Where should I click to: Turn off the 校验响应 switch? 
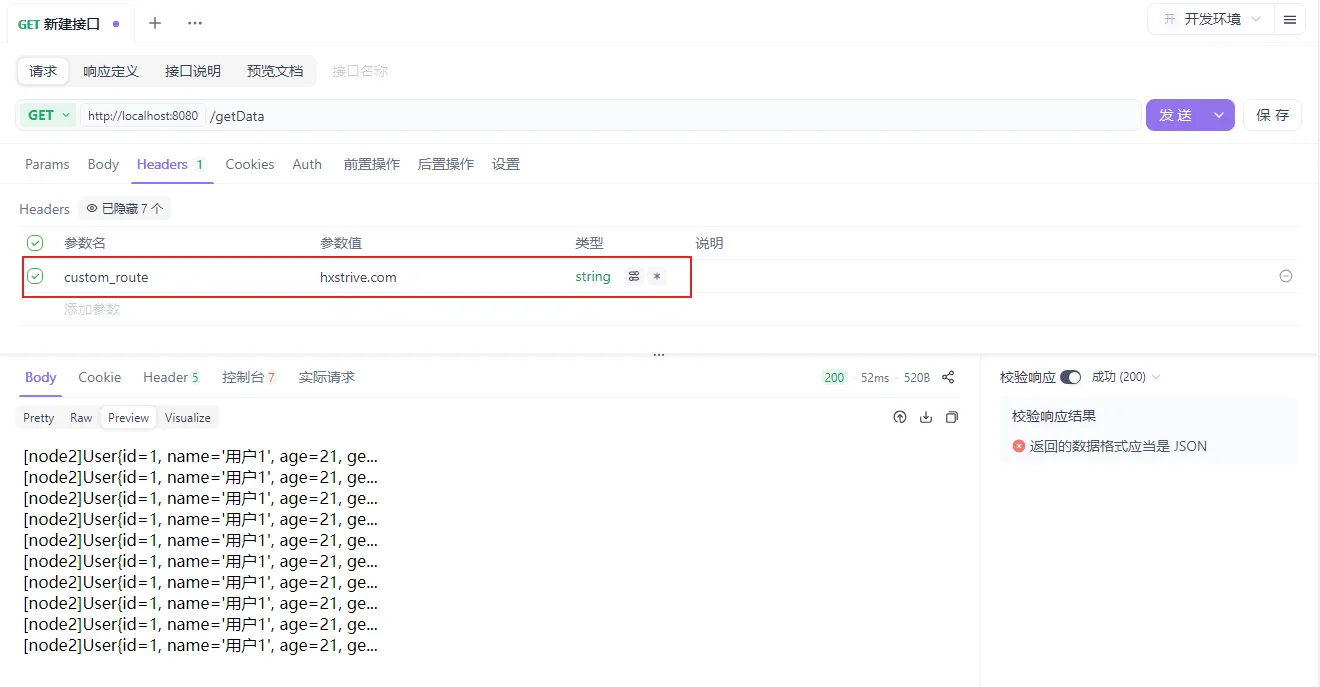pyautogui.click(x=1070, y=377)
